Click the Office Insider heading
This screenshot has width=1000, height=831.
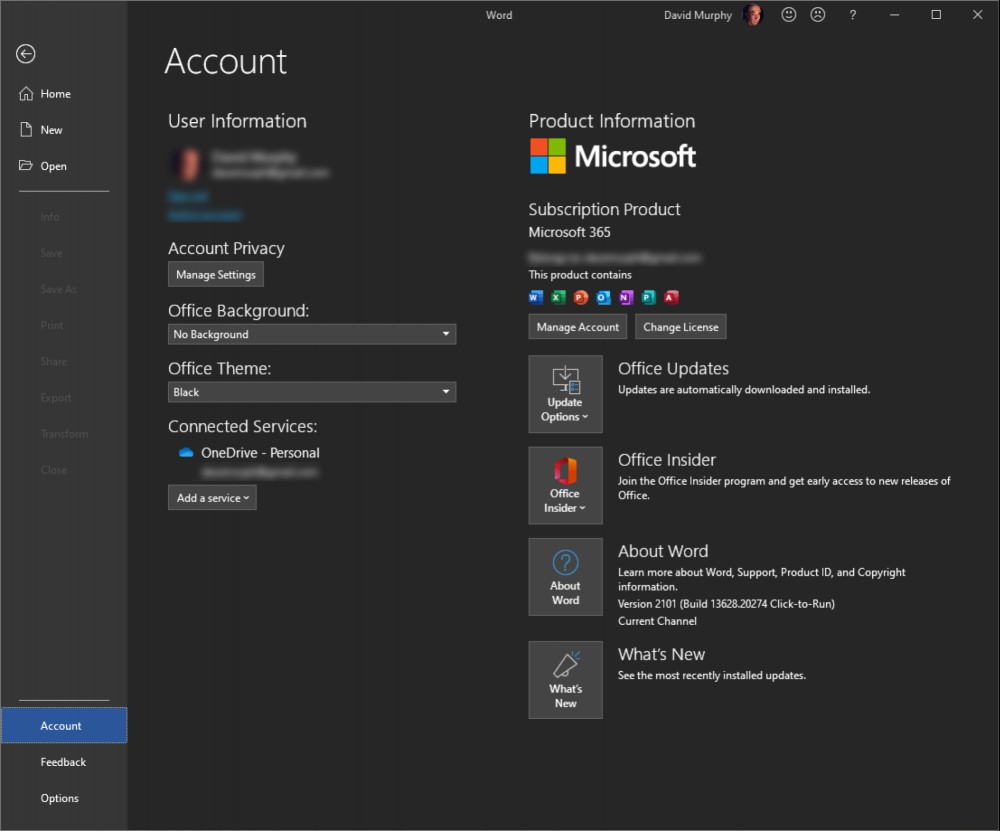(666, 460)
